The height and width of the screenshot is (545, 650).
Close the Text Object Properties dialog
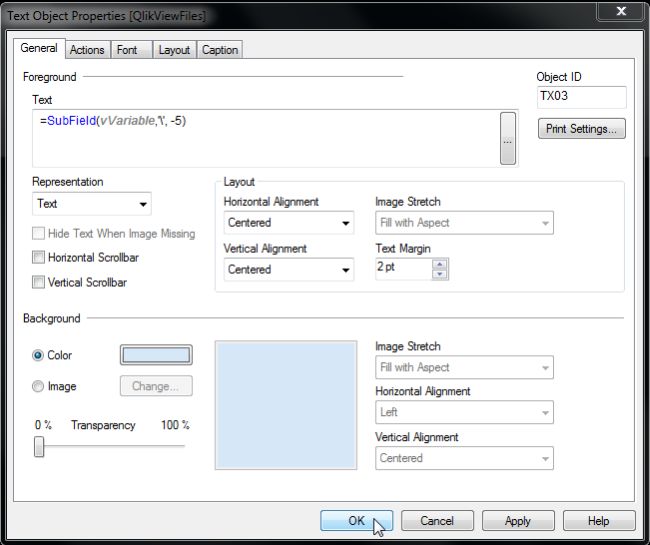[x=621, y=11]
